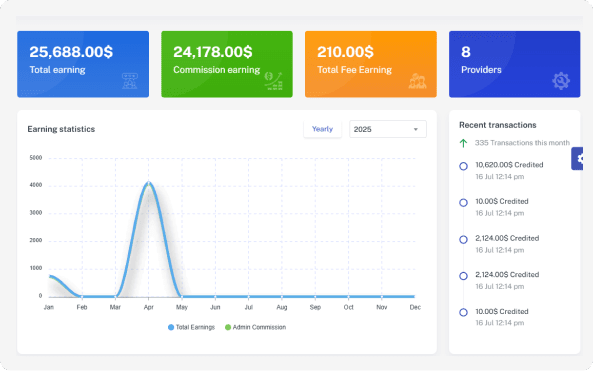Click the 10,620.00$ Credited entry text
The width and height of the screenshot is (593, 371).
coord(509,165)
